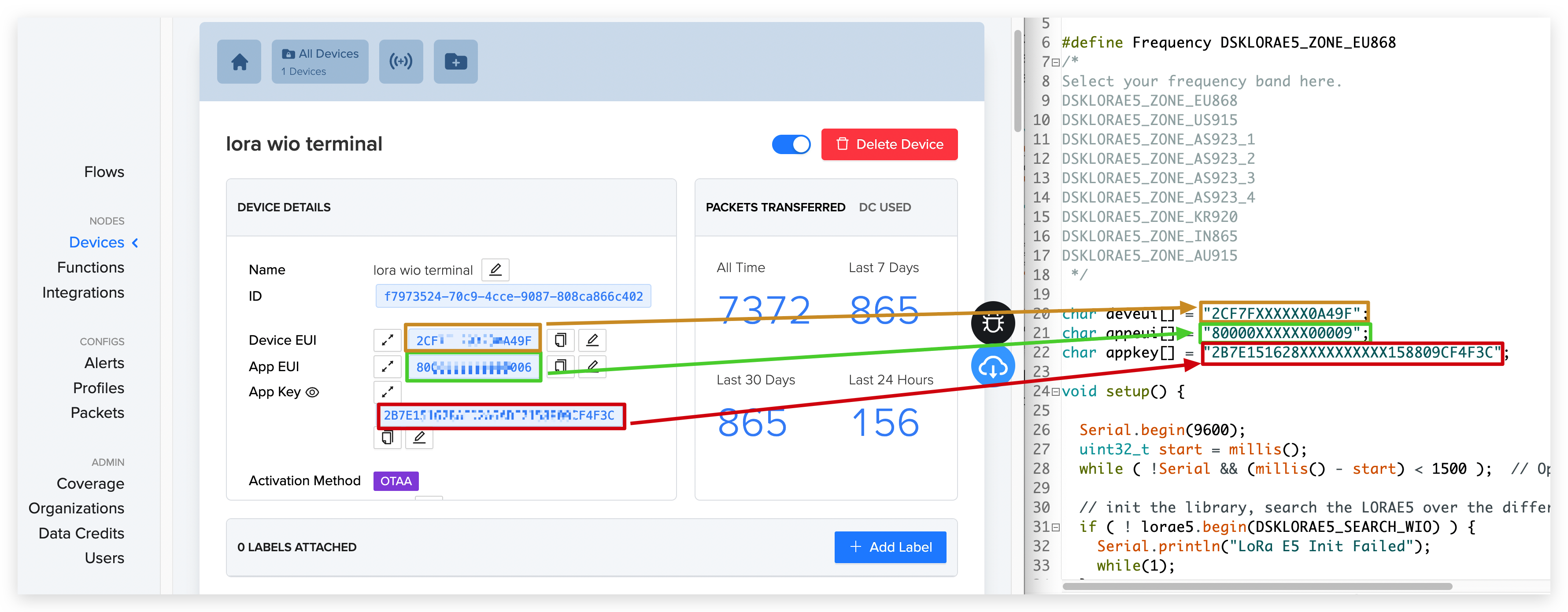Image resolution: width=1568 pixels, height=612 pixels.
Task: Click the 0 LABELS ATTACHED heading
Action: point(296,547)
